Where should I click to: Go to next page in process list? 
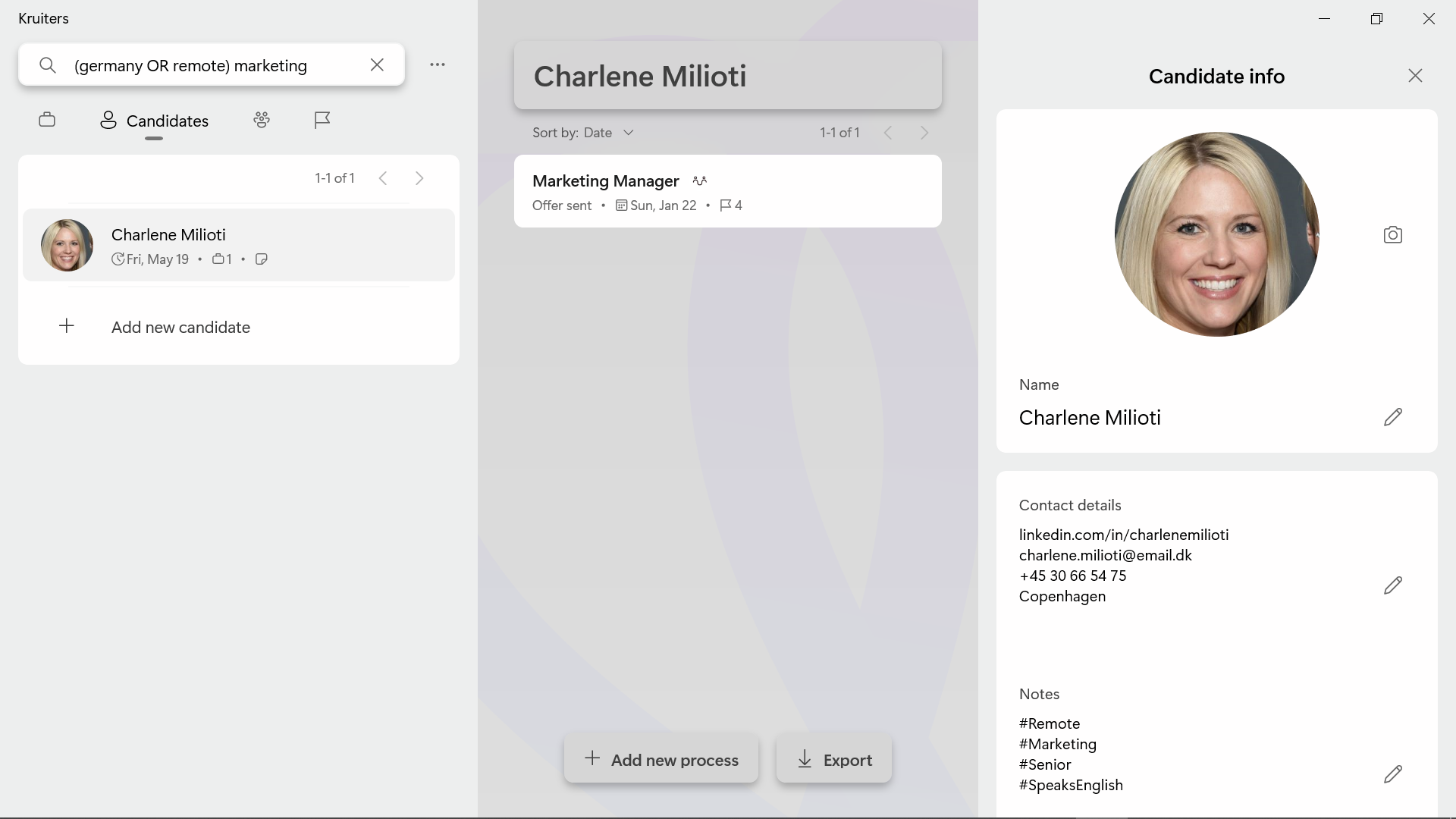924,133
